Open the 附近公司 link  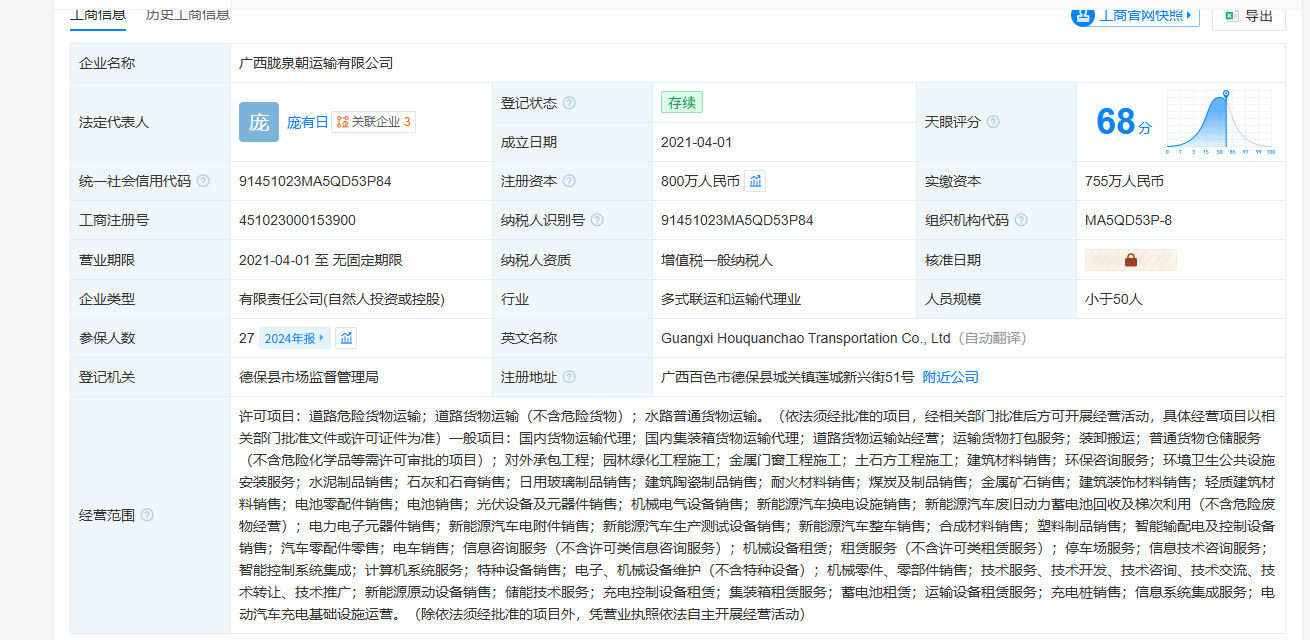[950, 377]
